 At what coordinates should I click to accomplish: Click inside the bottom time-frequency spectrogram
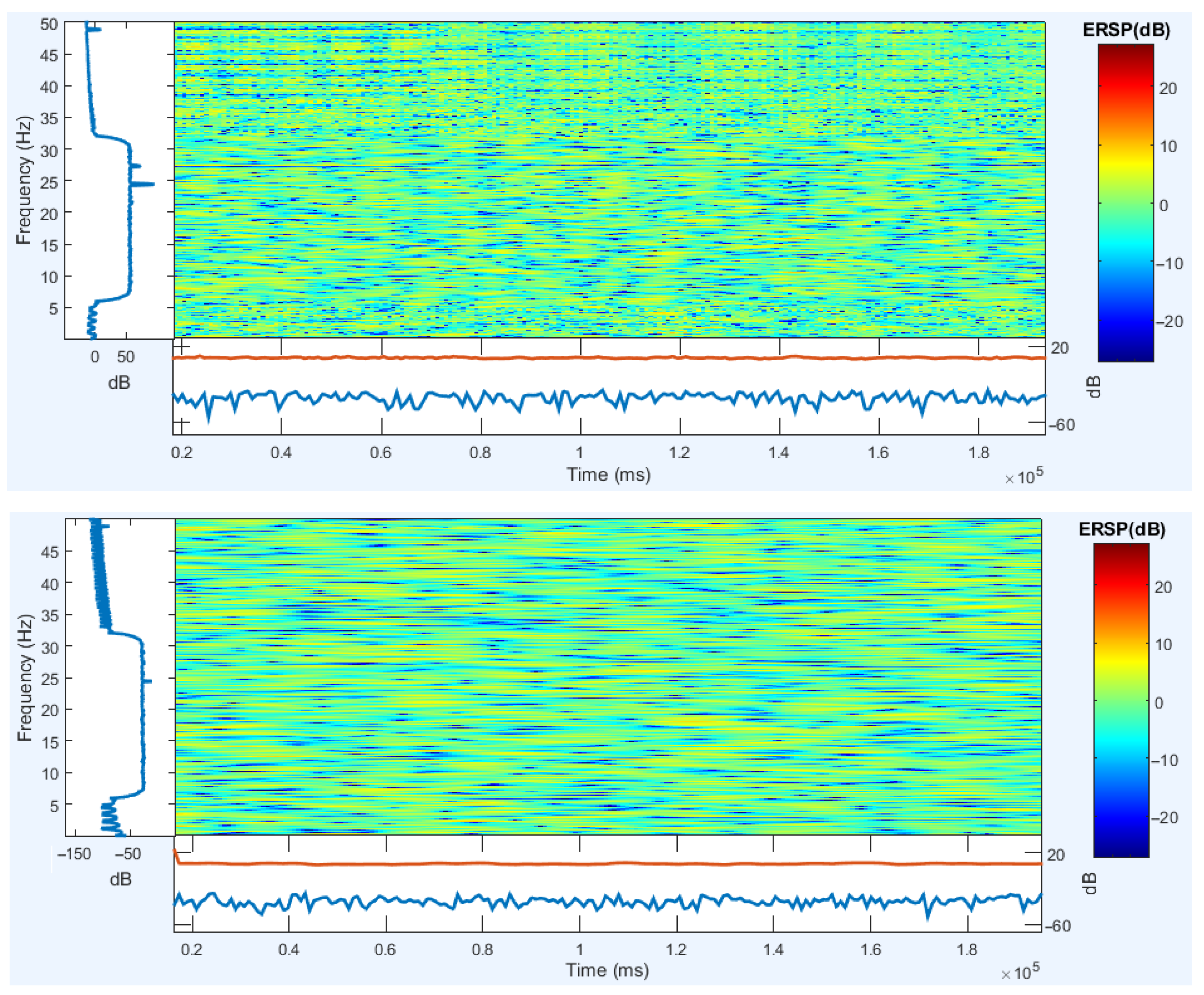pyautogui.click(x=607, y=676)
